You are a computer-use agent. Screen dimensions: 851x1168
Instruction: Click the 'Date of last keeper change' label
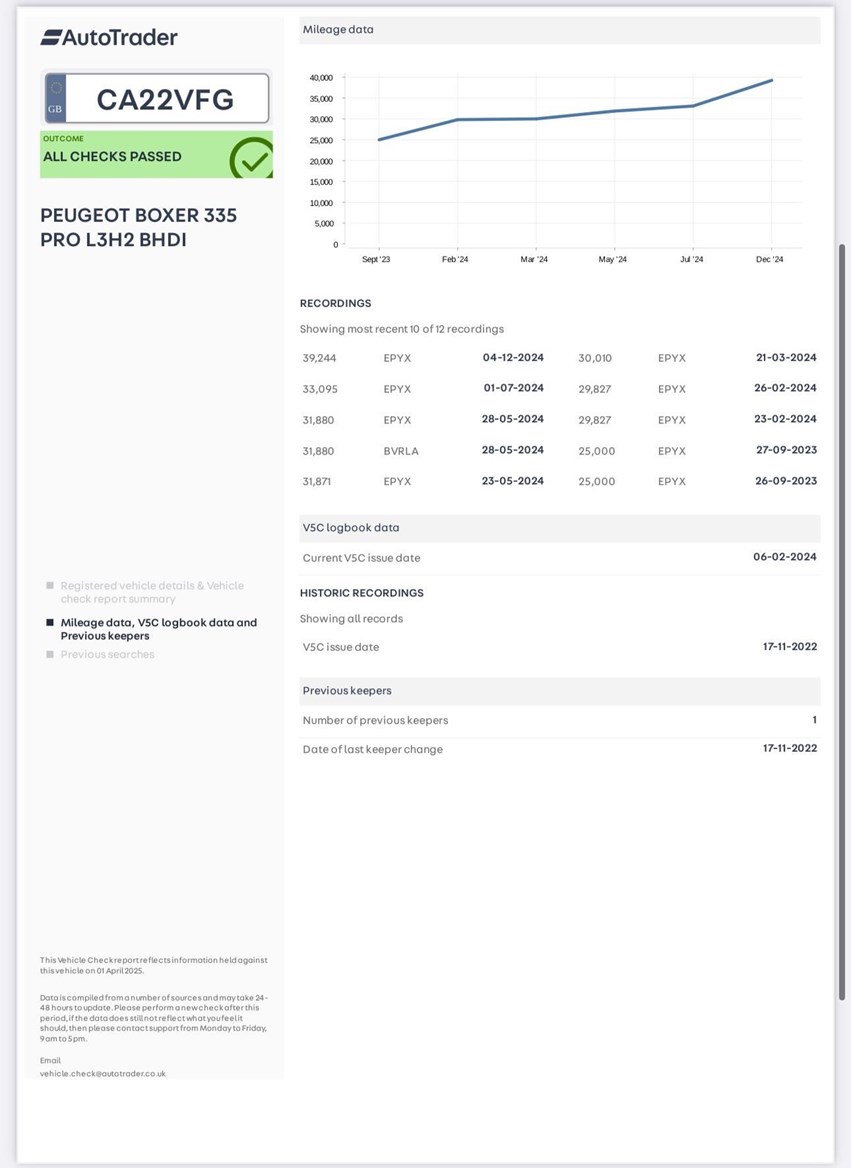[x=373, y=749]
